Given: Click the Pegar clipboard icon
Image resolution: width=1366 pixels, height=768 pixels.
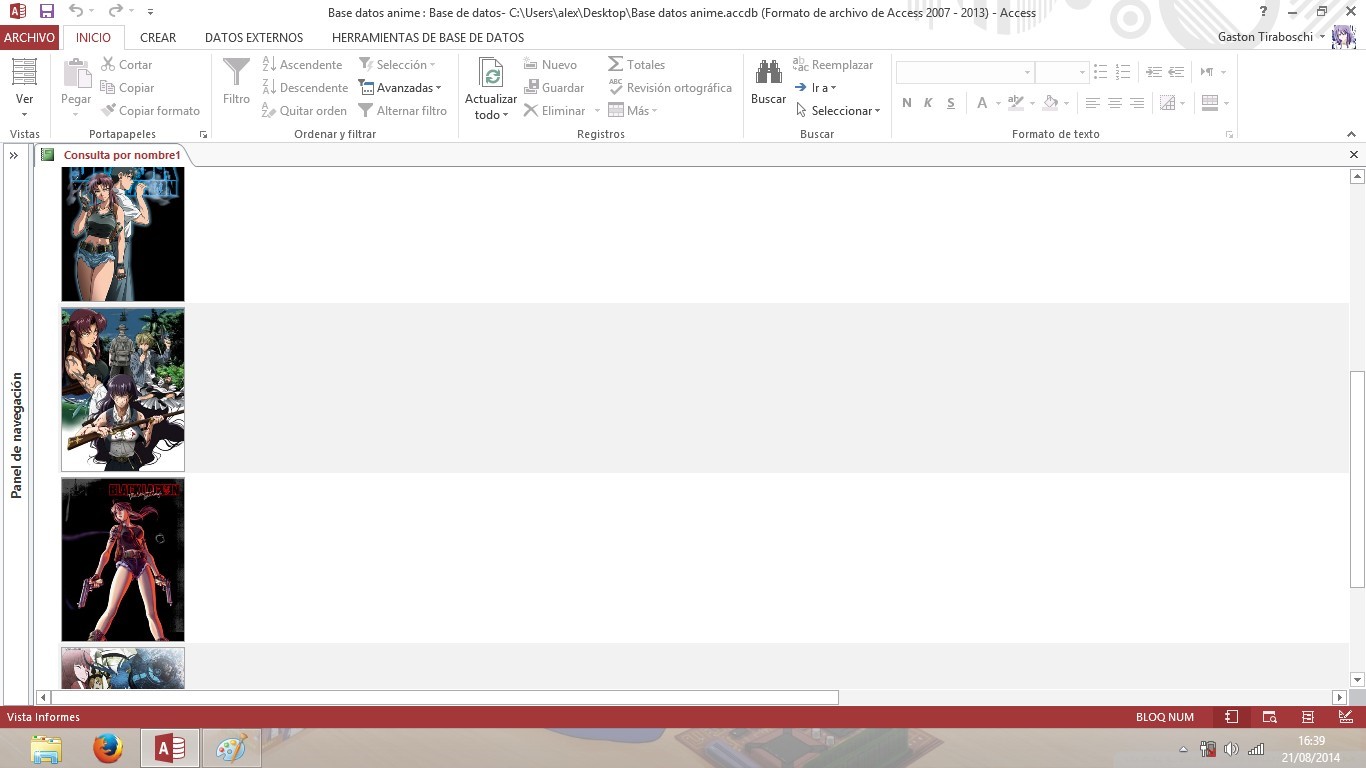Looking at the screenshot, I should 76,73.
